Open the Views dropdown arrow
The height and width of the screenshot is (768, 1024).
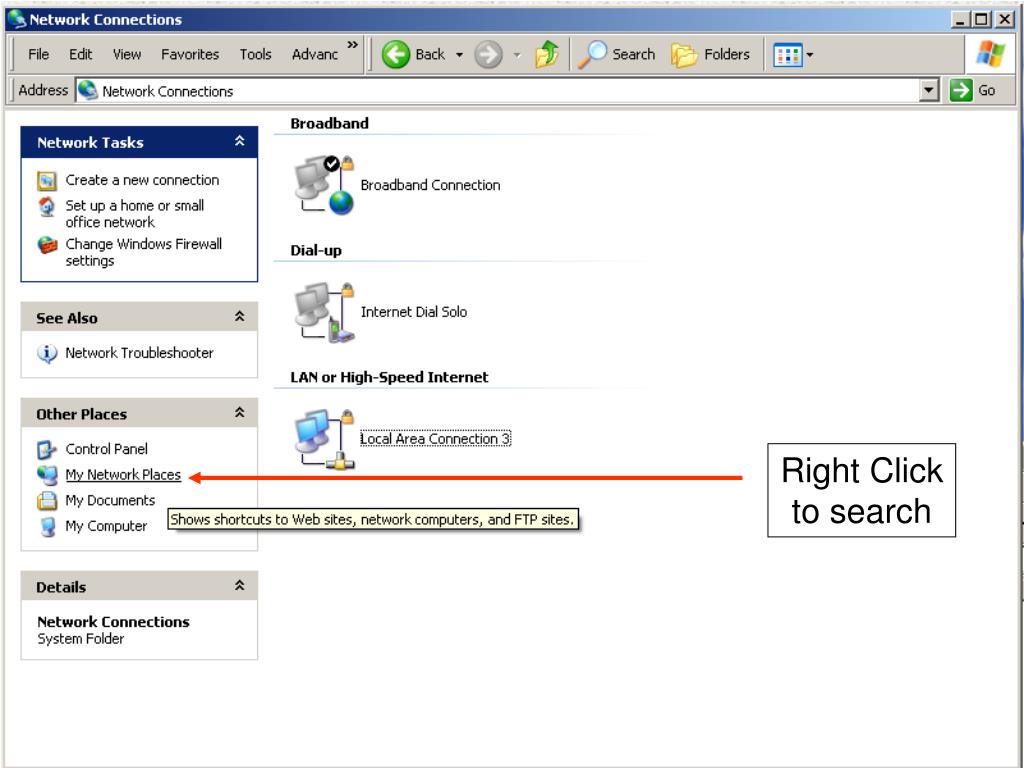pos(810,55)
